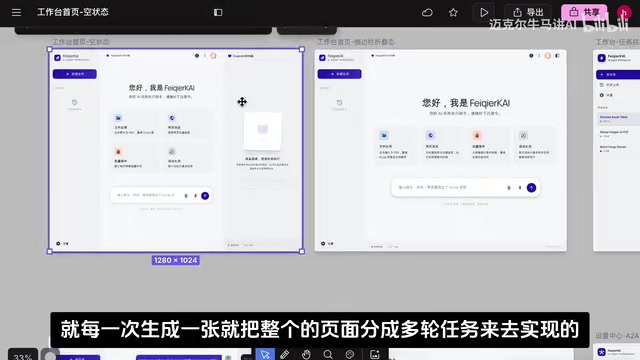
Task: Select the blue folder card icon in first frame
Action: click(x=118, y=118)
